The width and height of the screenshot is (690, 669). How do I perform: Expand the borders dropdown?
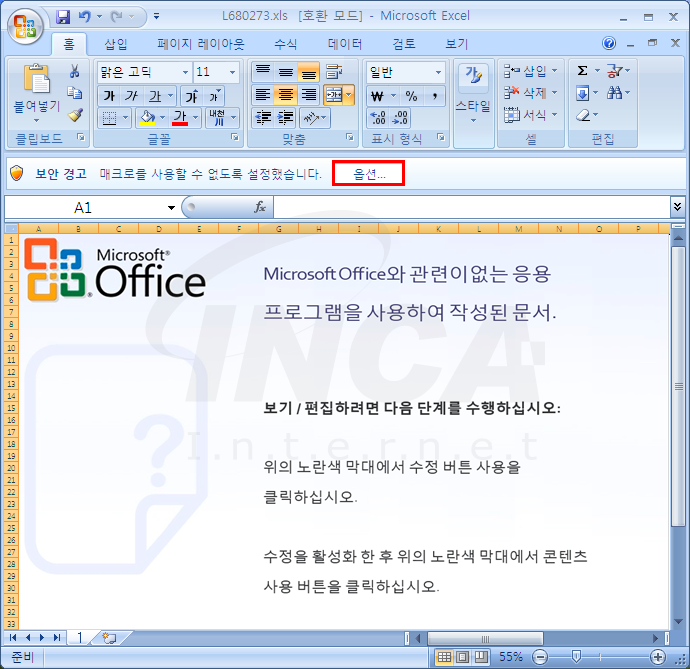125,118
